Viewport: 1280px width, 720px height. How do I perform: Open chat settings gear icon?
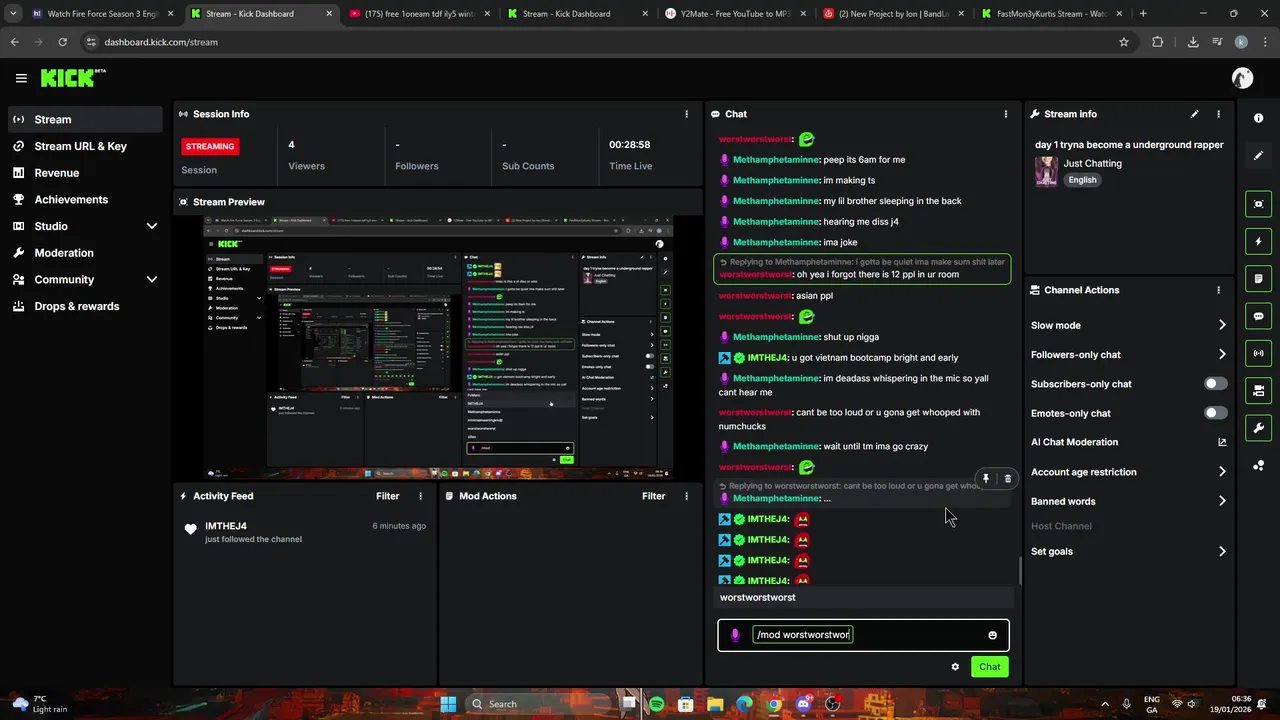955,667
